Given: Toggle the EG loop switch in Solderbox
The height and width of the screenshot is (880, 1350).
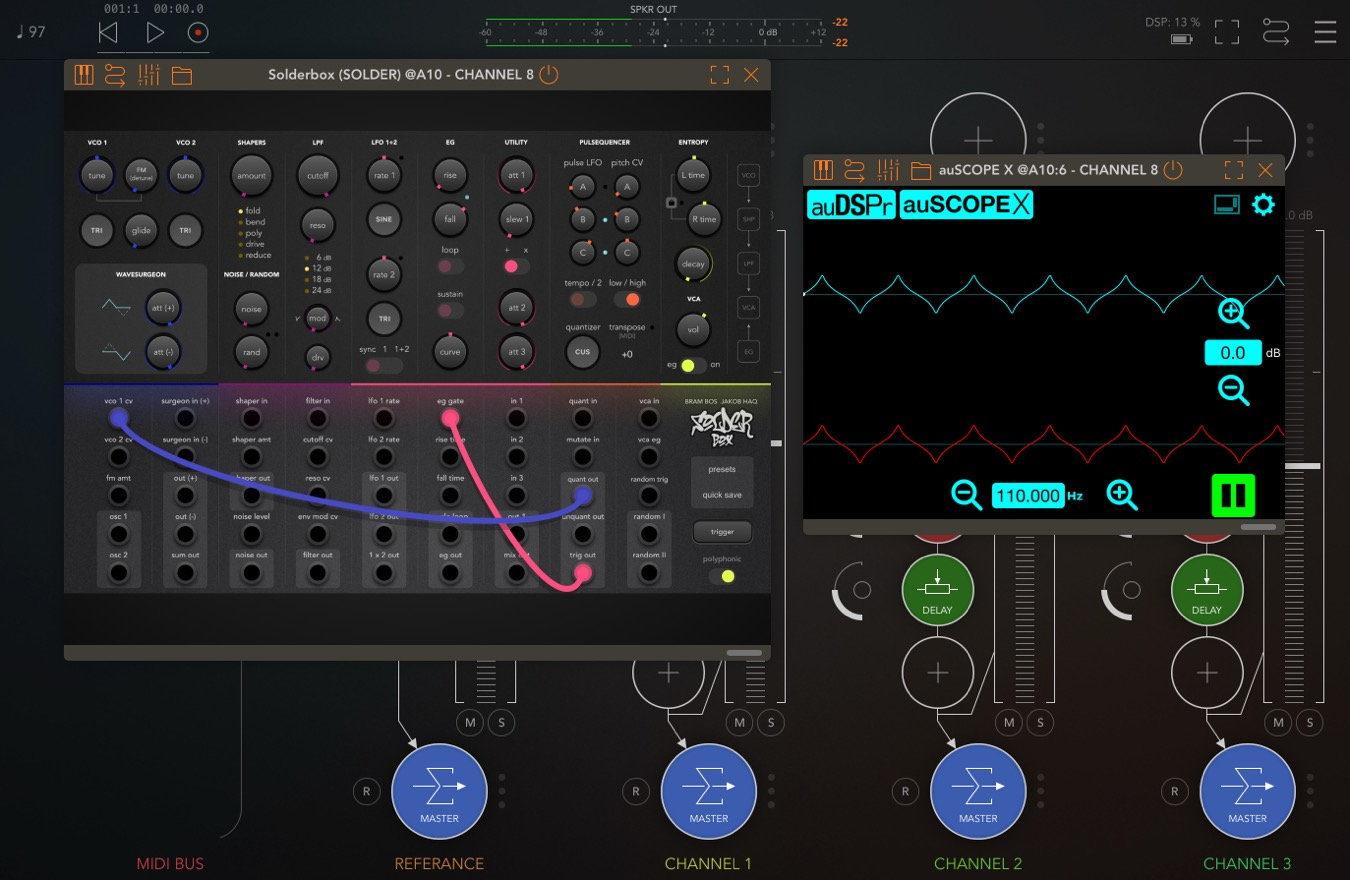Looking at the screenshot, I should click(x=450, y=266).
